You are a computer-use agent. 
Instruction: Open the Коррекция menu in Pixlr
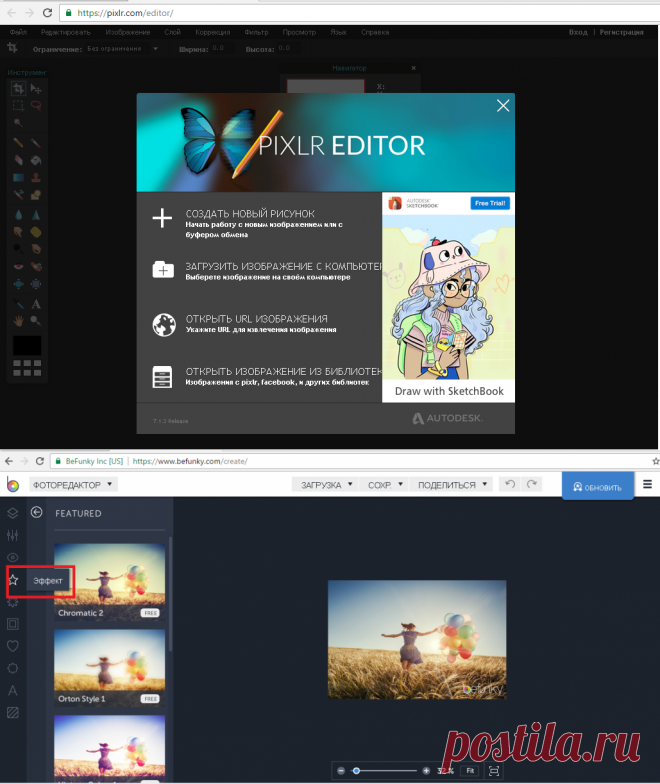coord(212,32)
